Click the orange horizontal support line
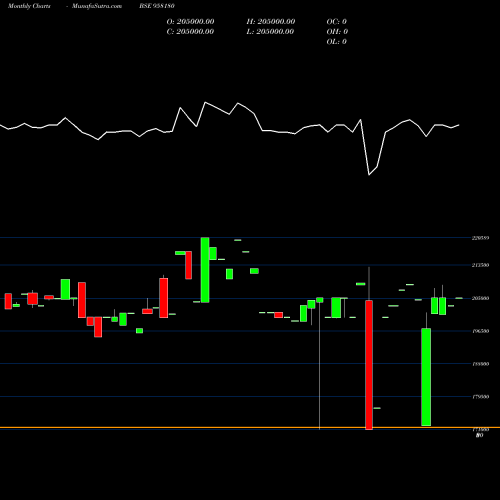The image size is (500, 500). tap(250, 427)
